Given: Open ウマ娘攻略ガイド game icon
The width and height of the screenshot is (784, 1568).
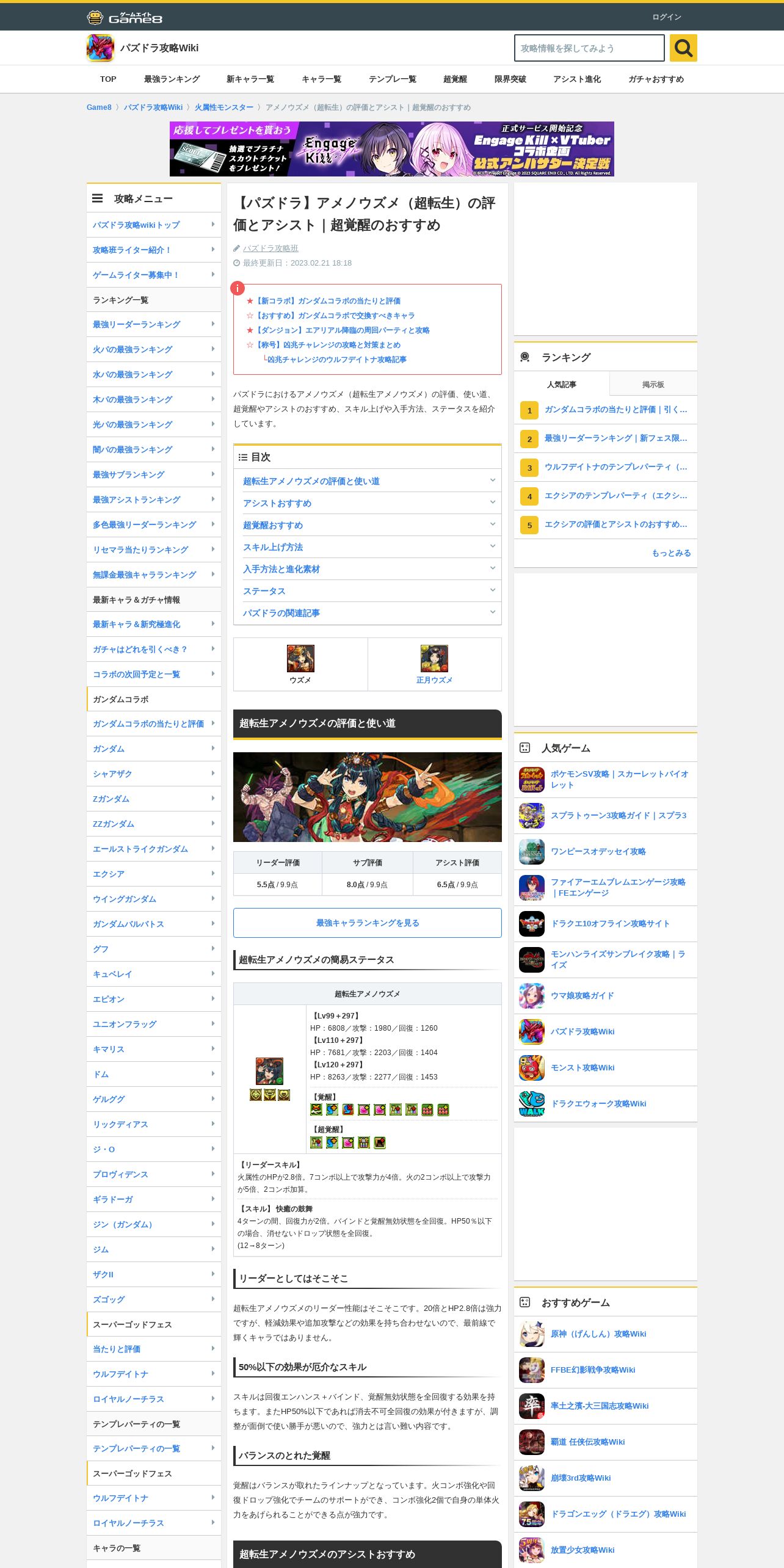Looking at the screenshot, I should click(x=532, y=996).
